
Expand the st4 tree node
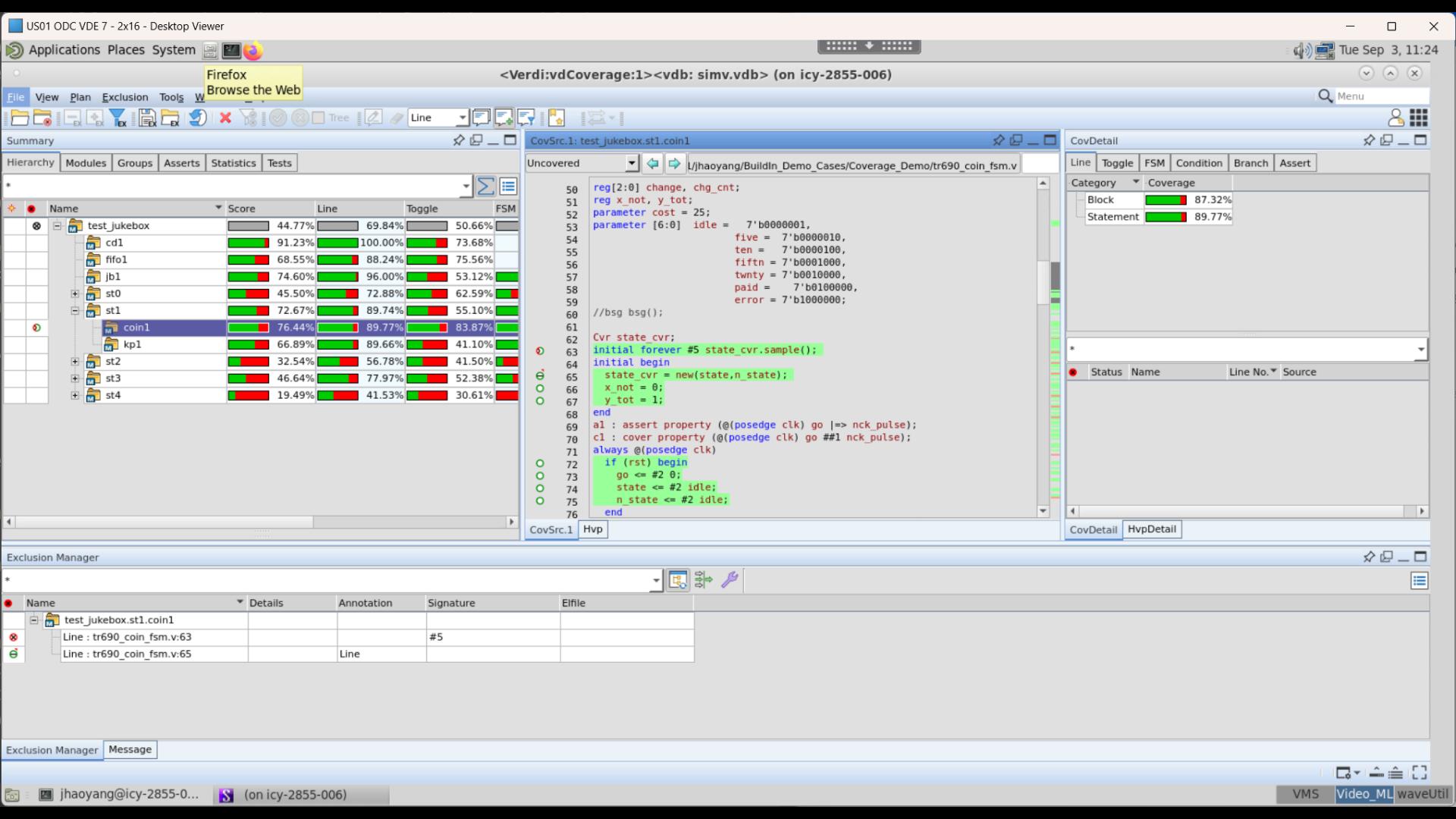75,395
